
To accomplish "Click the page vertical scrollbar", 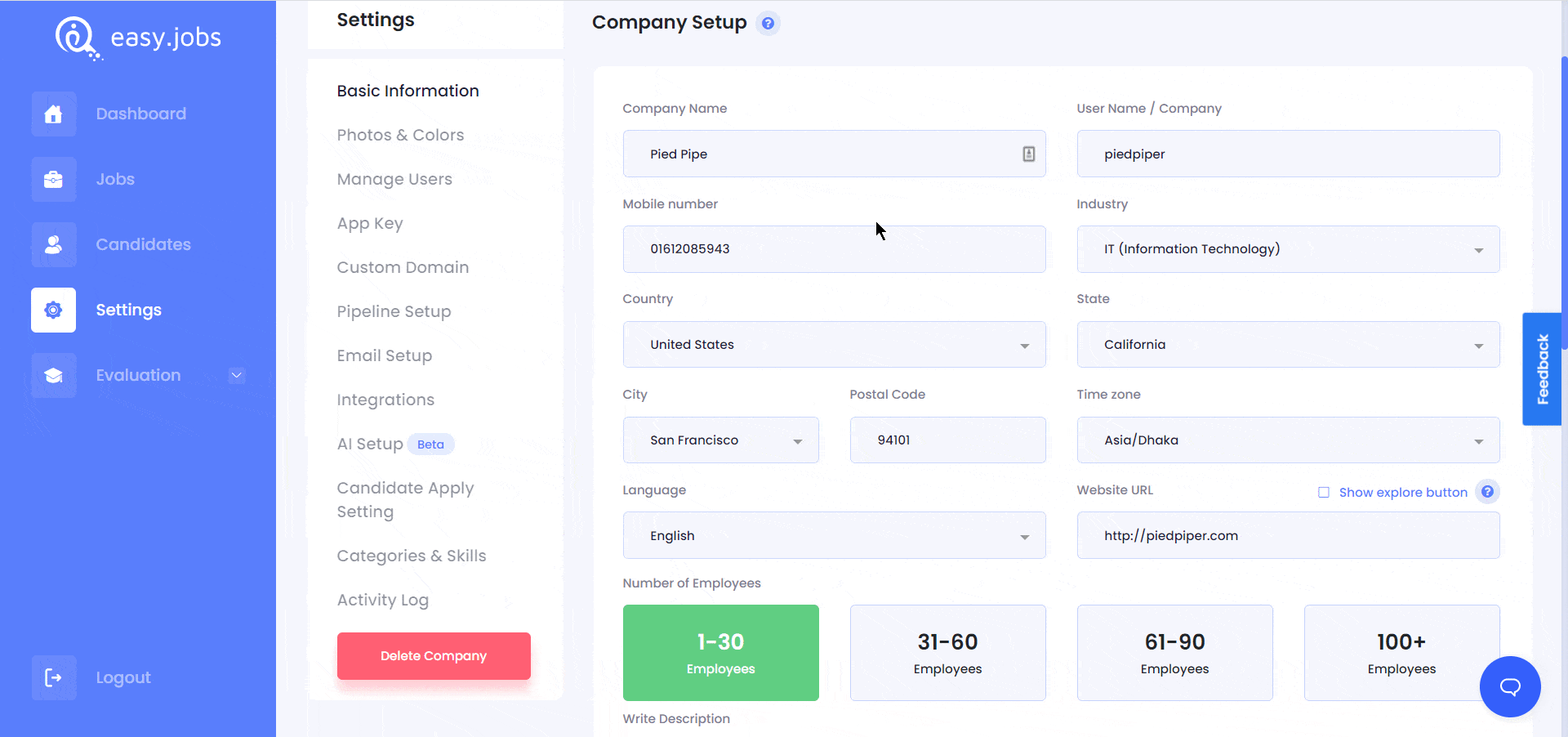I will [1564, 204].
